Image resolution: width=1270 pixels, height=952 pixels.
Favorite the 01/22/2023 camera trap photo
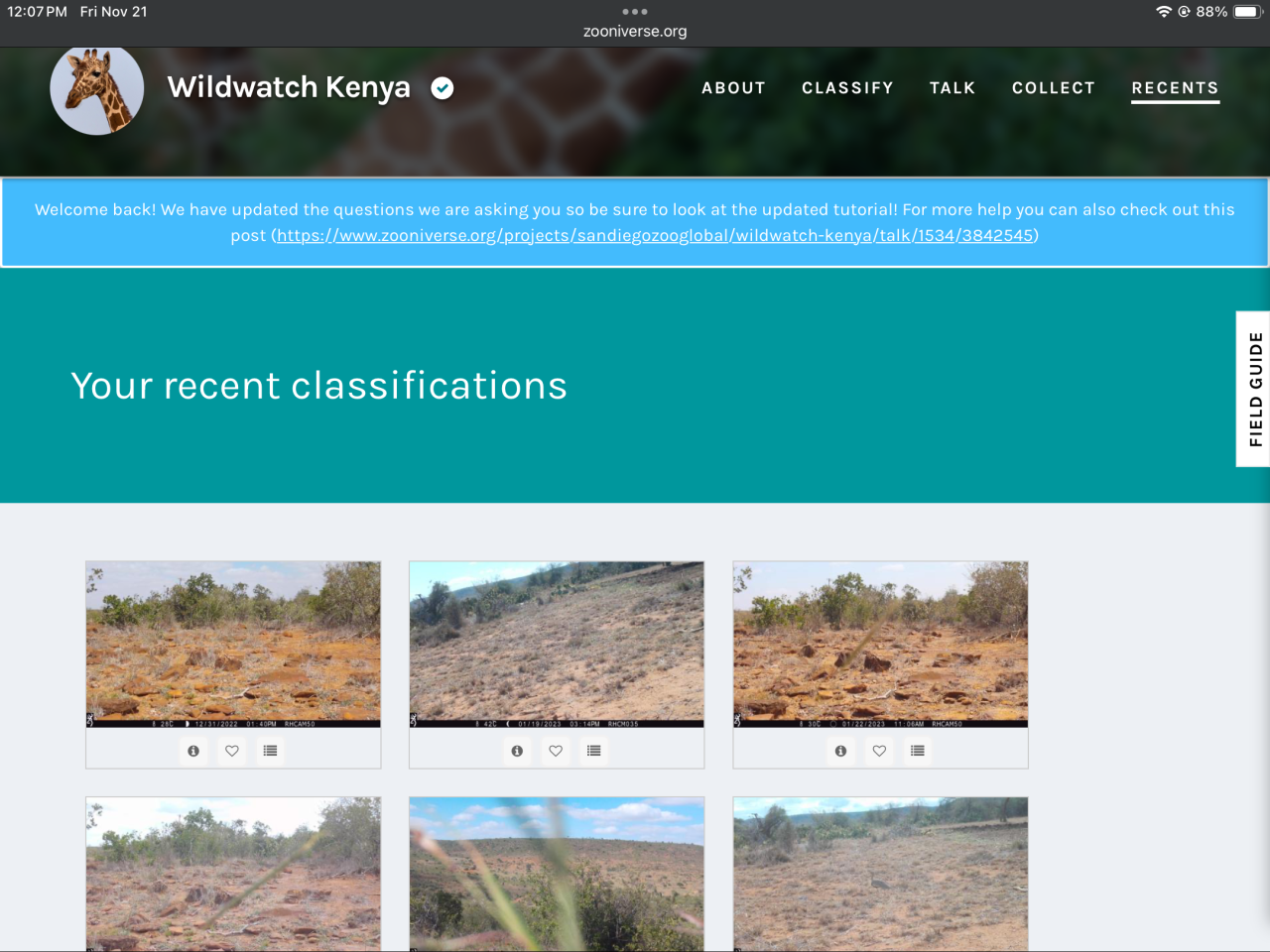[879, 751]
